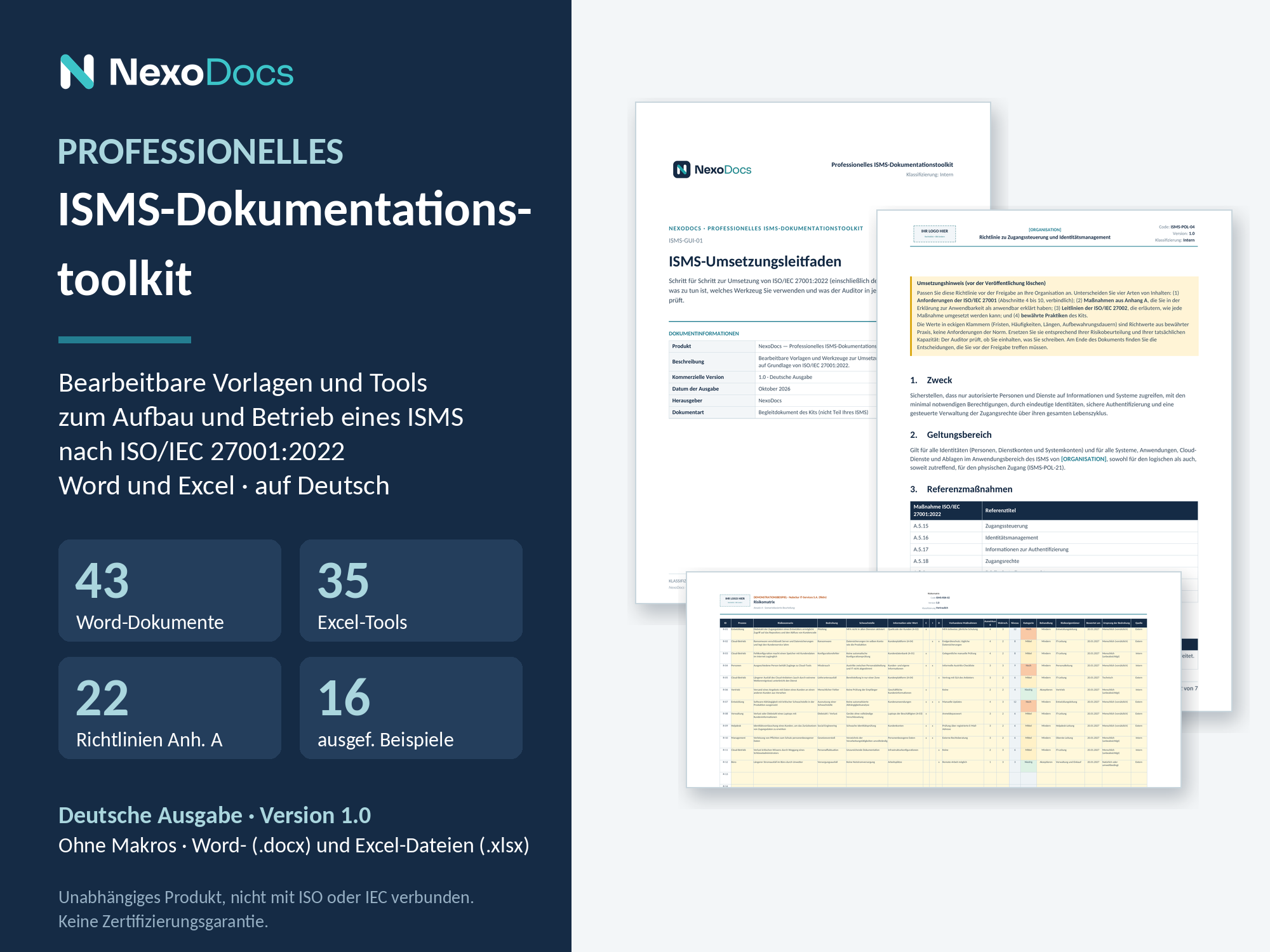Click the small NexoDocs logo in the guide document
This screenshot has width=1270, height=952.
[712, 169]
